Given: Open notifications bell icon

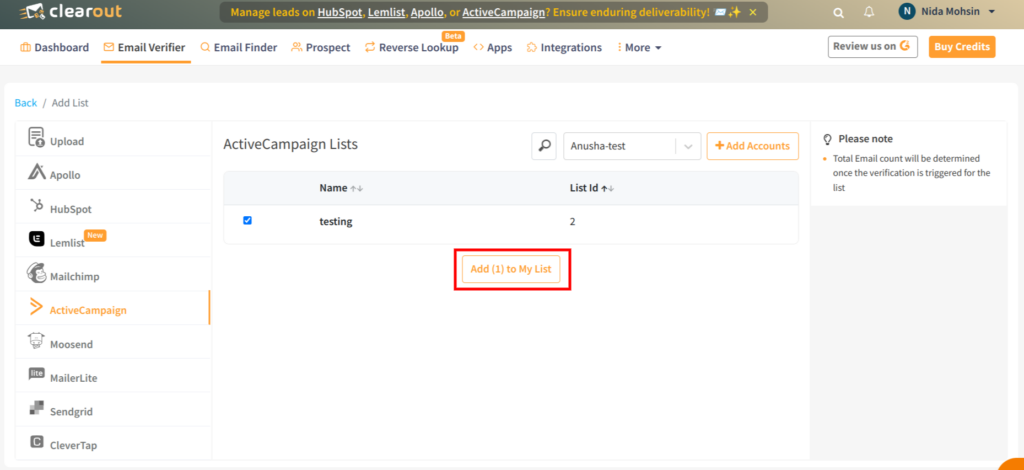Looking at the screenshot, I should click(x=869, y=12).
